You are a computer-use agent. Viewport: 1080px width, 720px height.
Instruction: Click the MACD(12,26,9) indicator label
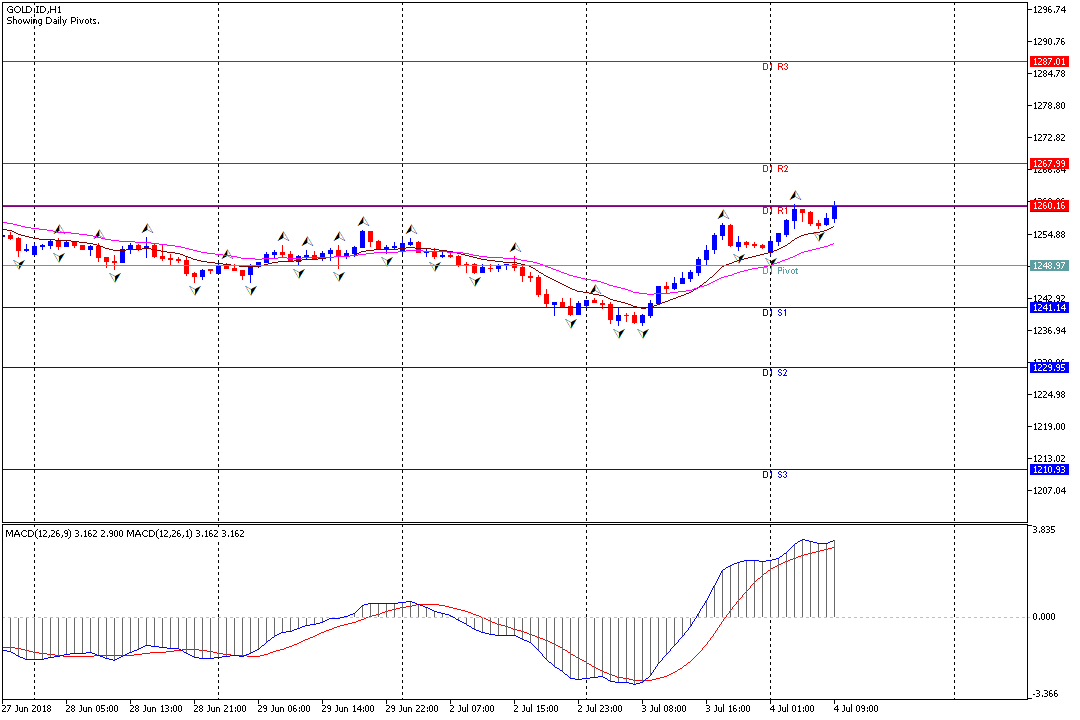38,534
